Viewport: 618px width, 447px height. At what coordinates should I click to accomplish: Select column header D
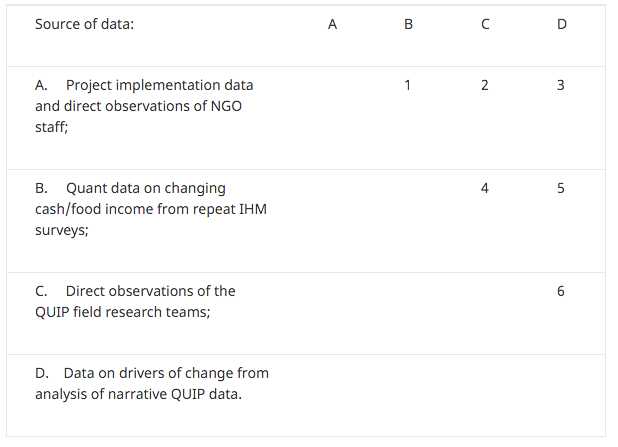point(562,24)
